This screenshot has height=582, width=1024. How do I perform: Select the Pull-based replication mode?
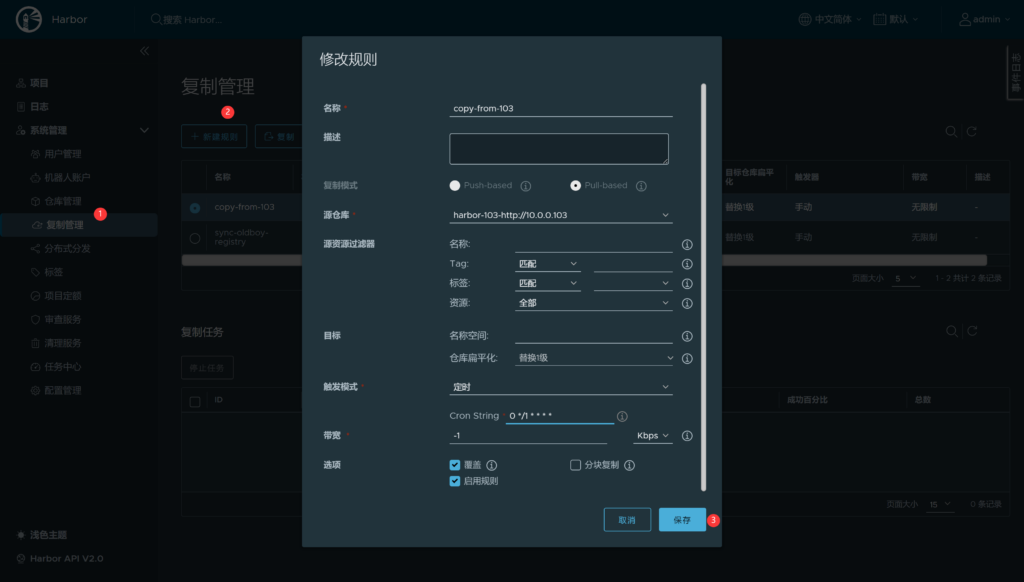click(x=575, y=186)
